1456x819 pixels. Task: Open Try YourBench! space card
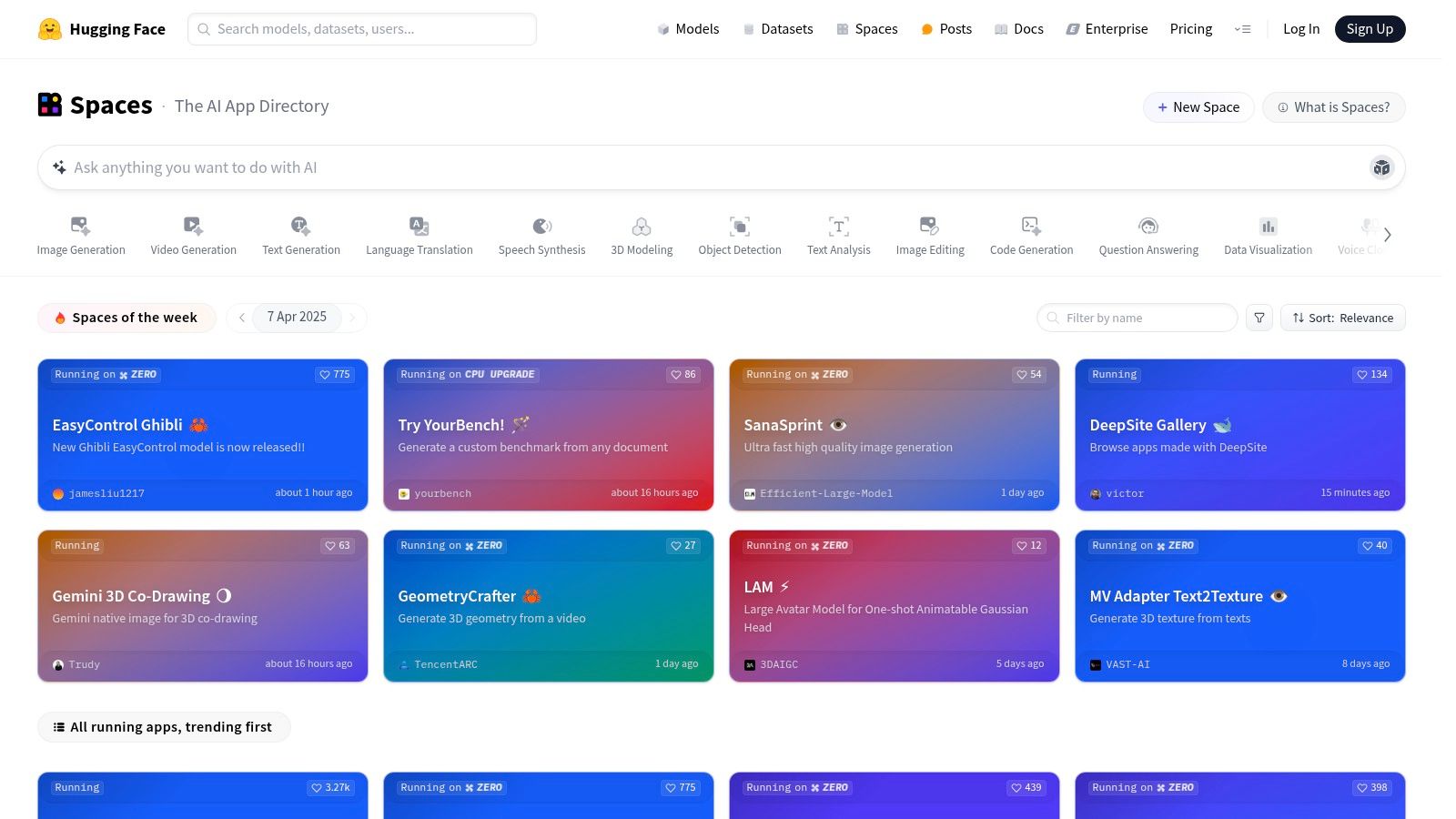pos(549,435)
